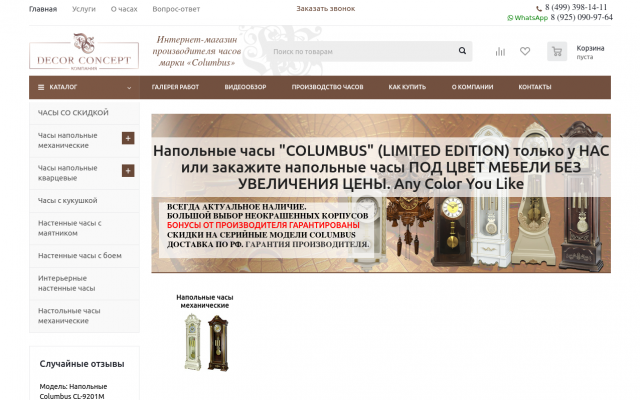Click the Decor Concept logo
The image size is (640, 400).
[x=84, y=51]
